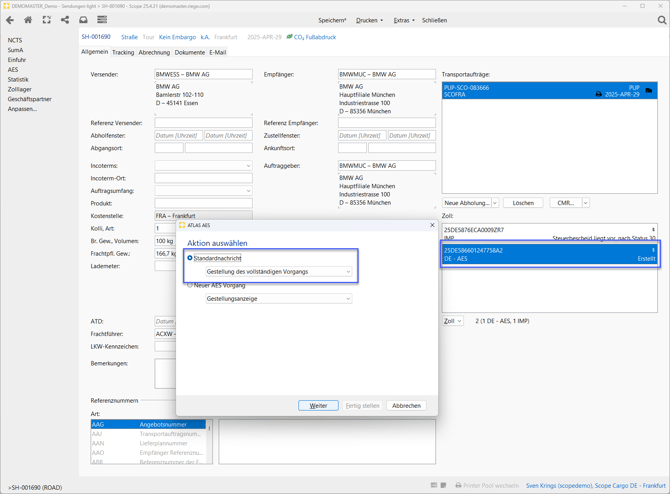This screenshot has width=670, height=494.
Task: Click the Weiter button
Action: click(x=318, y=406)
